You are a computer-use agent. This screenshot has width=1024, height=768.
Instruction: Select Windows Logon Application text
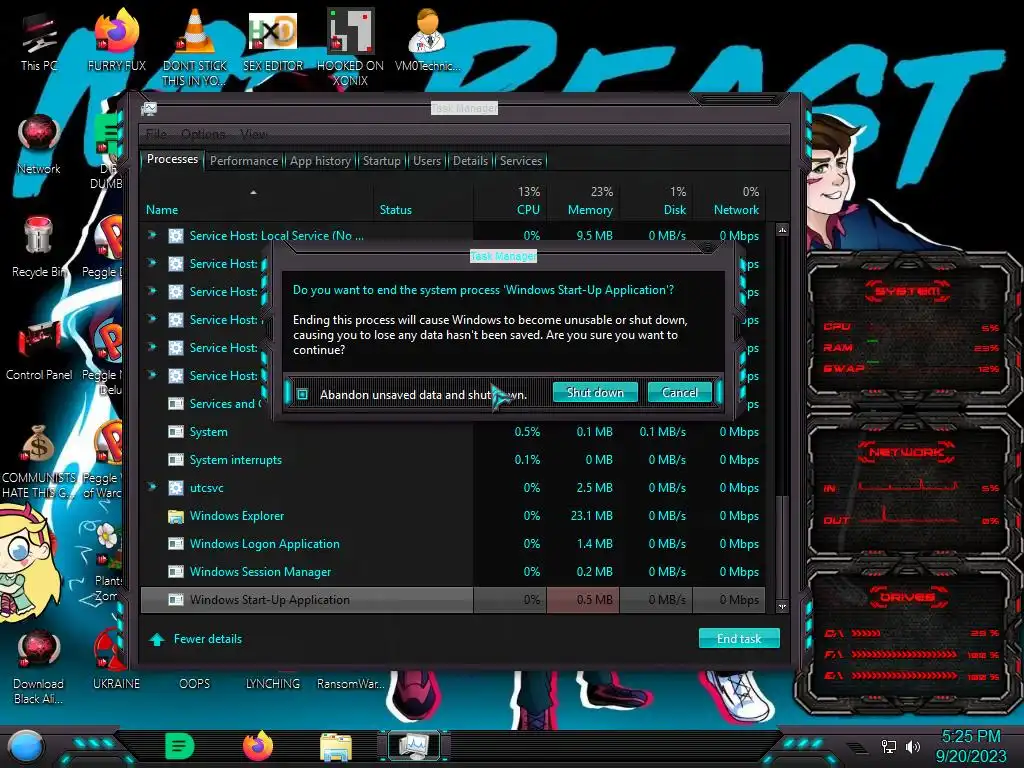coord(264,544)
